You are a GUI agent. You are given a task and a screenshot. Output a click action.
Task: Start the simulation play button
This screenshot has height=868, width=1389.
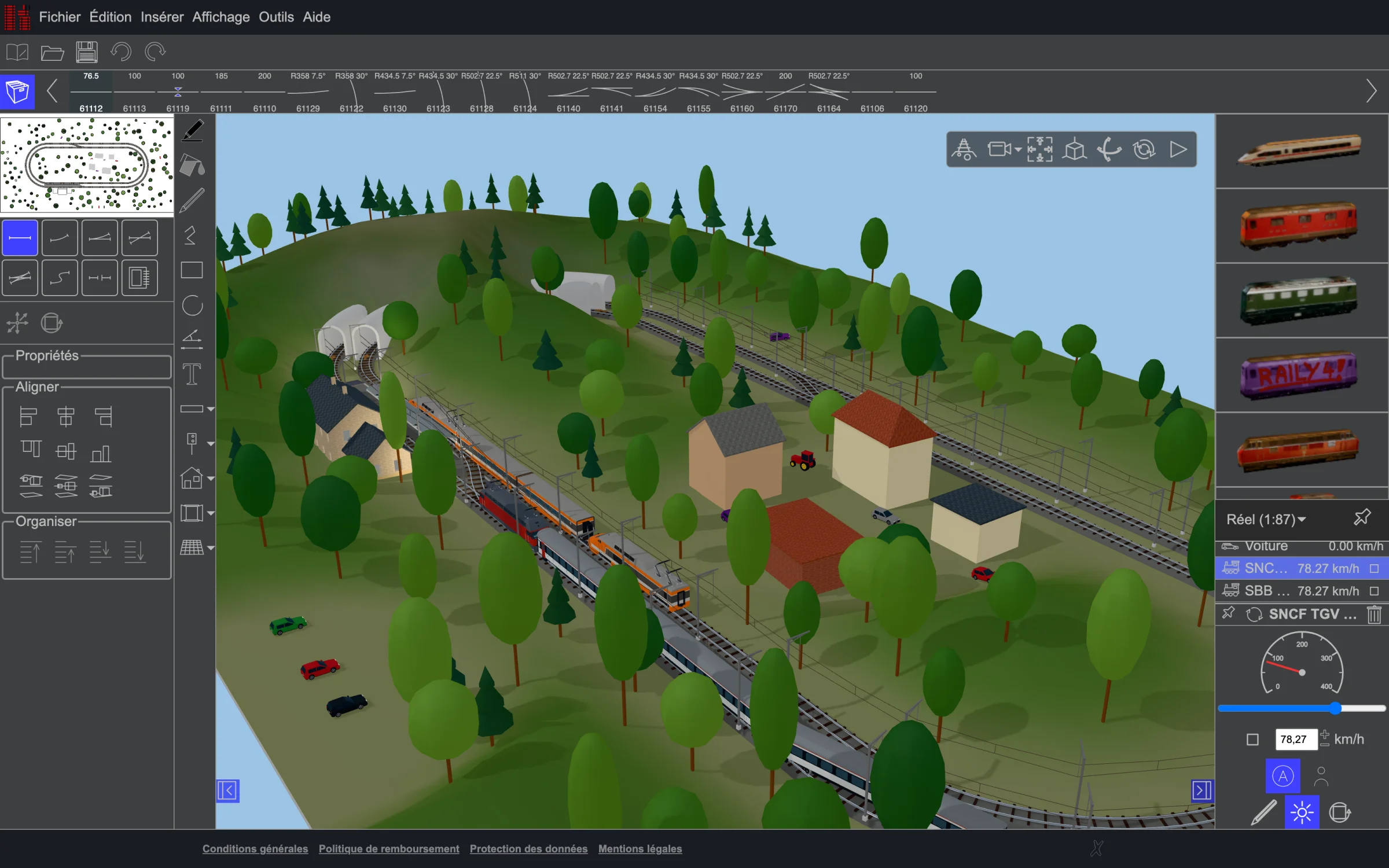click(1178, 149)
